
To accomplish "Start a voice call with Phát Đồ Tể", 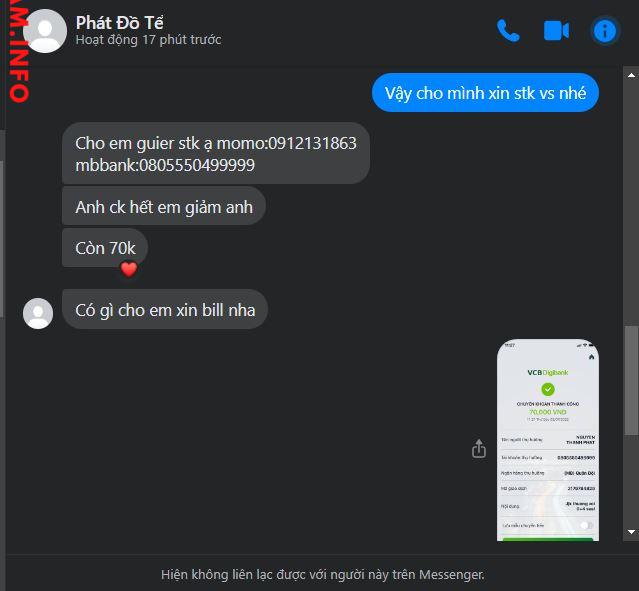I will point(508,31).
